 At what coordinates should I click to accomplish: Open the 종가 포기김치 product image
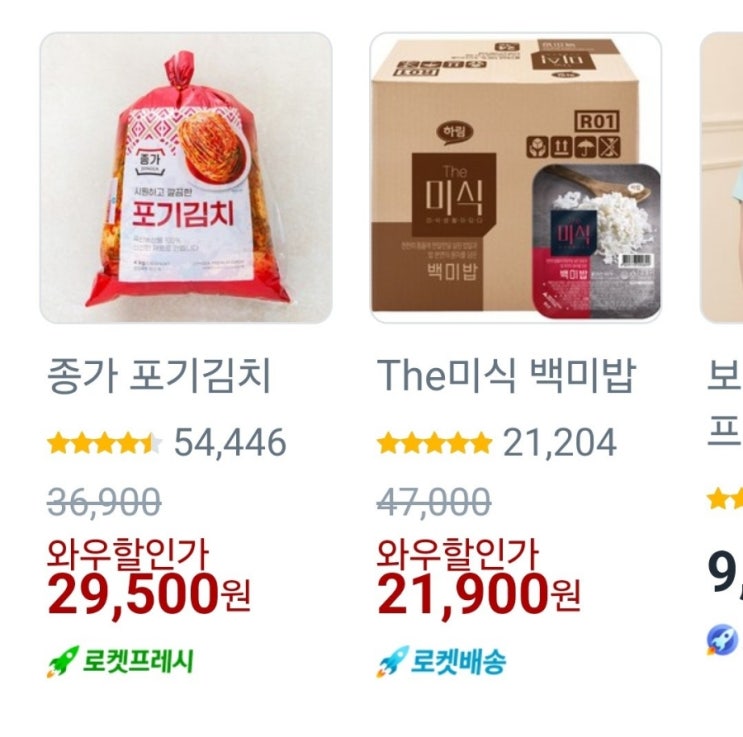pos(186,178)
